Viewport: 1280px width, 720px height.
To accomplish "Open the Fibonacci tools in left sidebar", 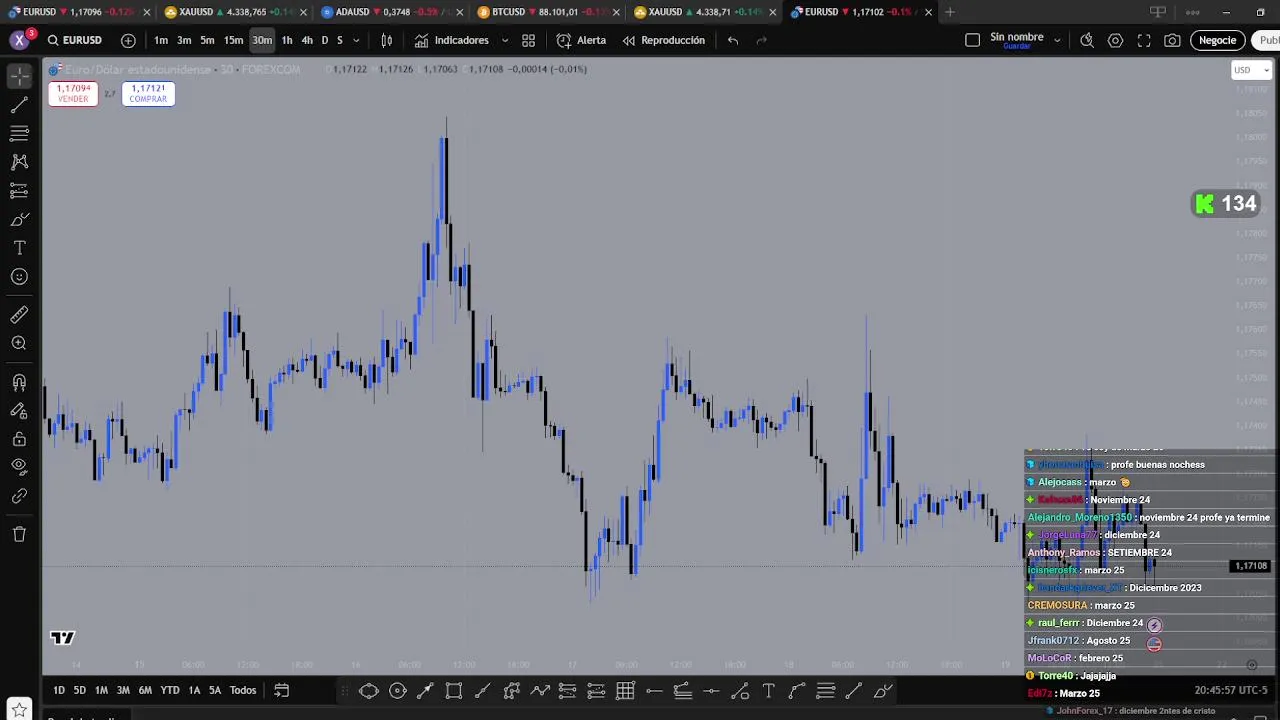I will 19,133.
